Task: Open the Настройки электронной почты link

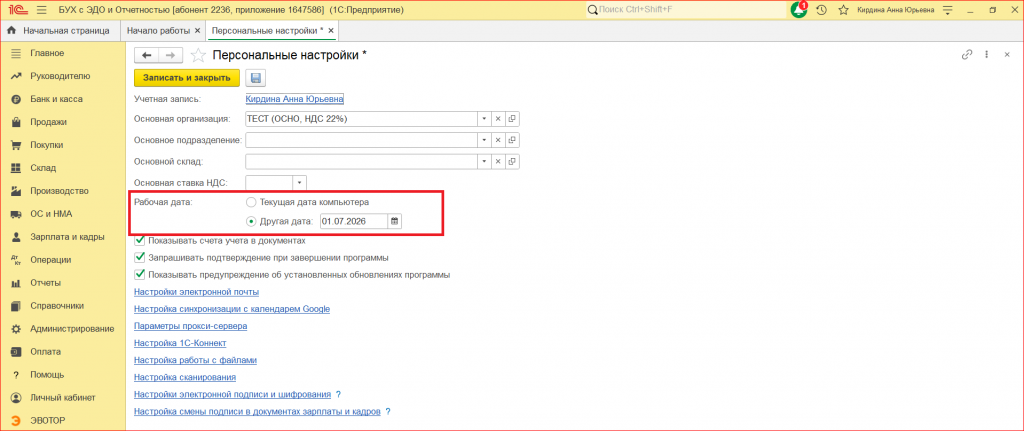Action: click(197, 292)
